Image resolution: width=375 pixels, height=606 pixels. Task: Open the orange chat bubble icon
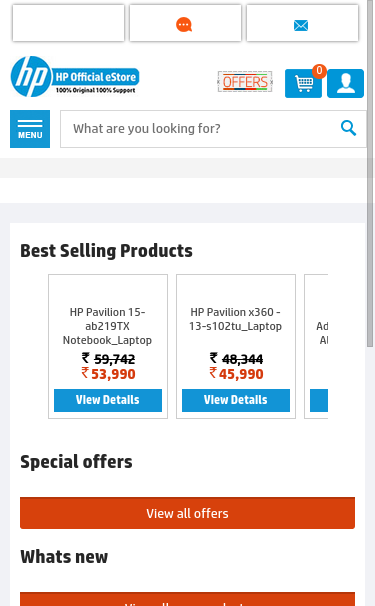pyautogui.click(x=184, y=25)
